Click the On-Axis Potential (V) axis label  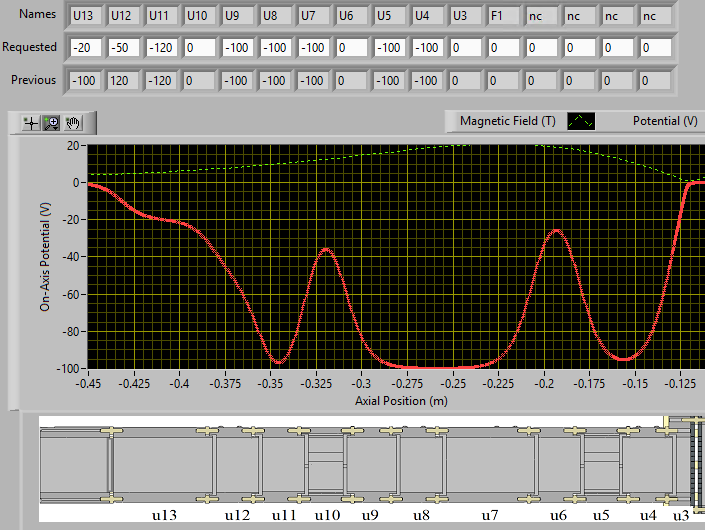point(45,257)
